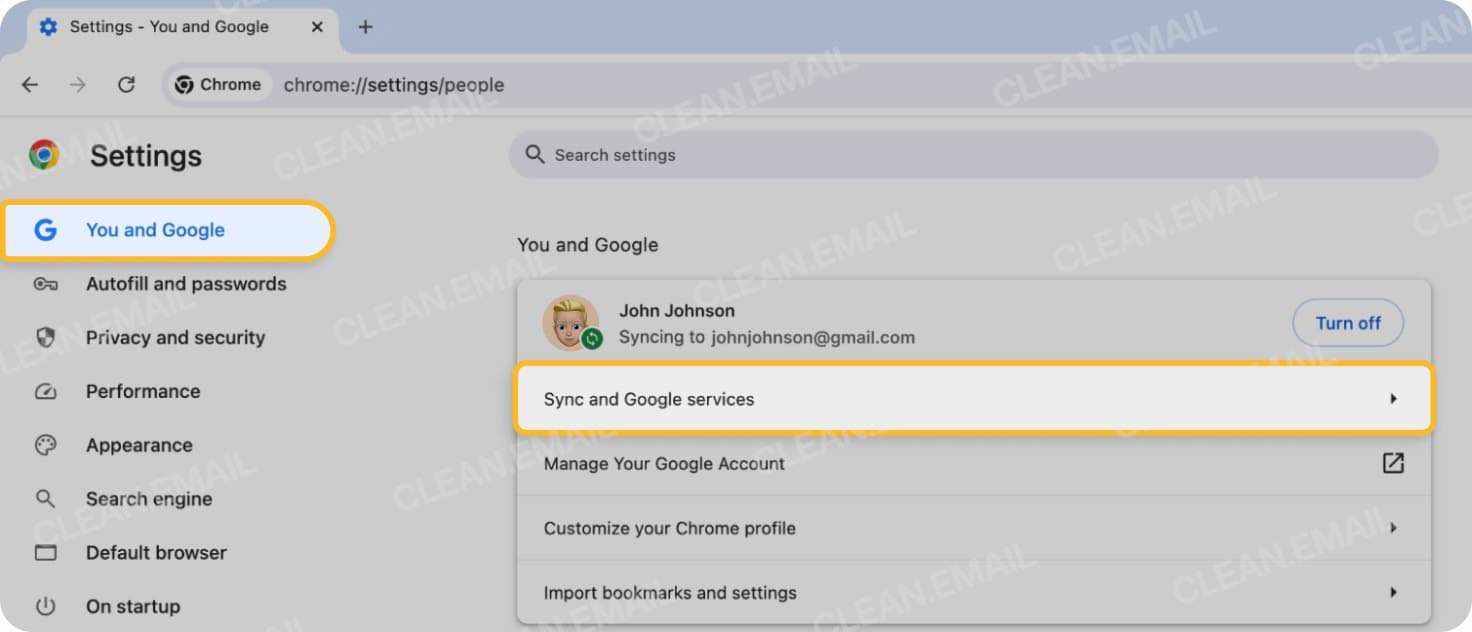This screenshot has width=1472, height=632.
Task: Open Privacy and security via its shield icon
Action: click(x=46, y=338)
